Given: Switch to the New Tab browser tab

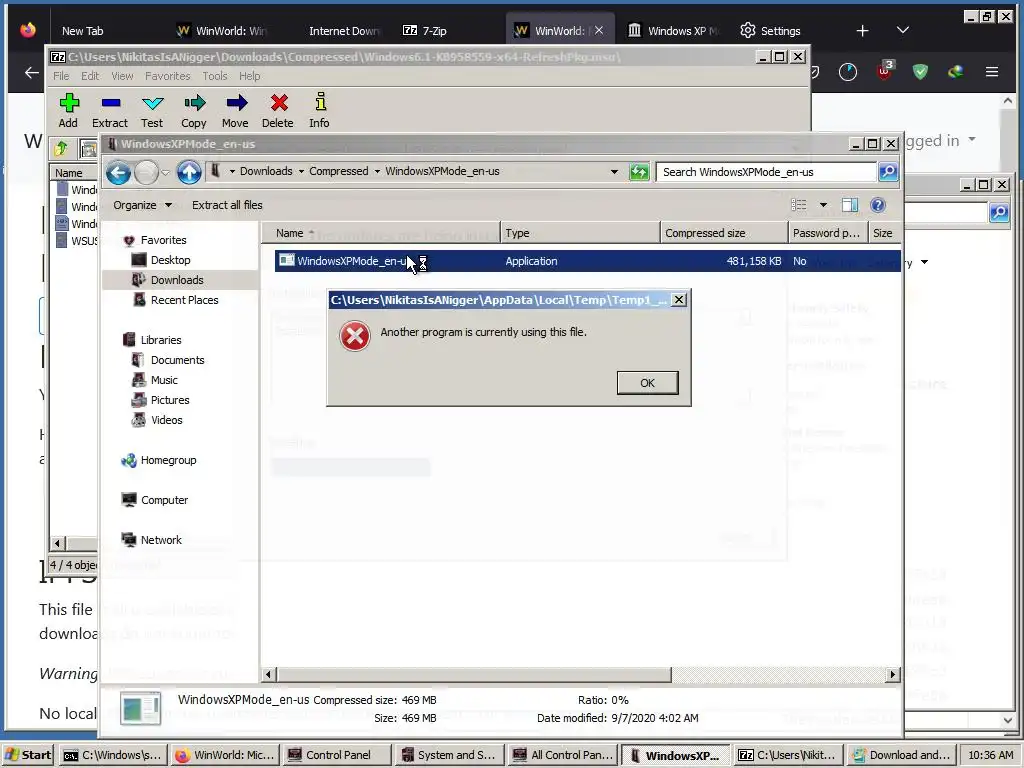Looking at the screenshot, I should point(82,31).
